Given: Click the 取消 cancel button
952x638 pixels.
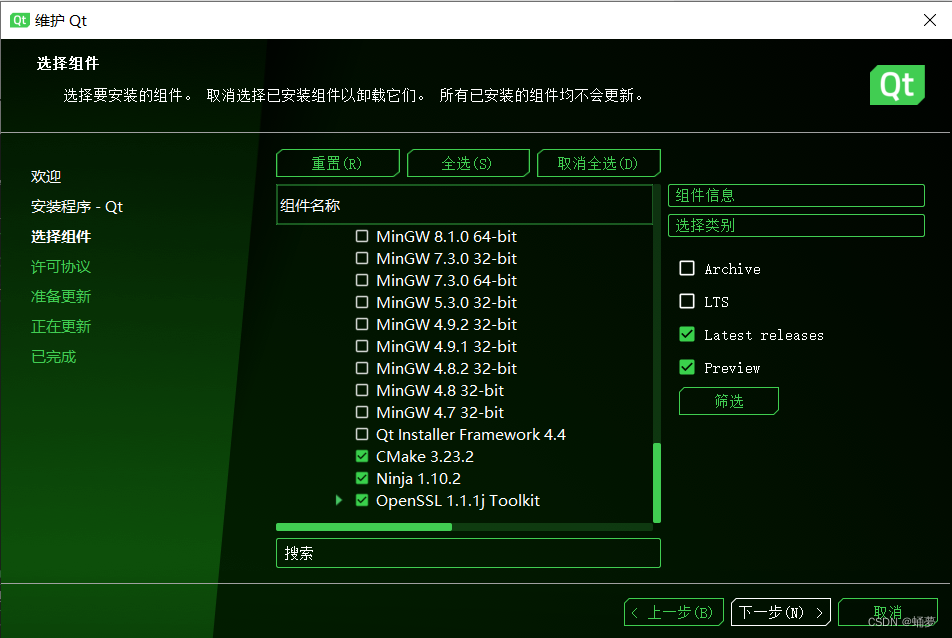Looking at the screenshot, I should pyautogui.click(x=888, y=613).
